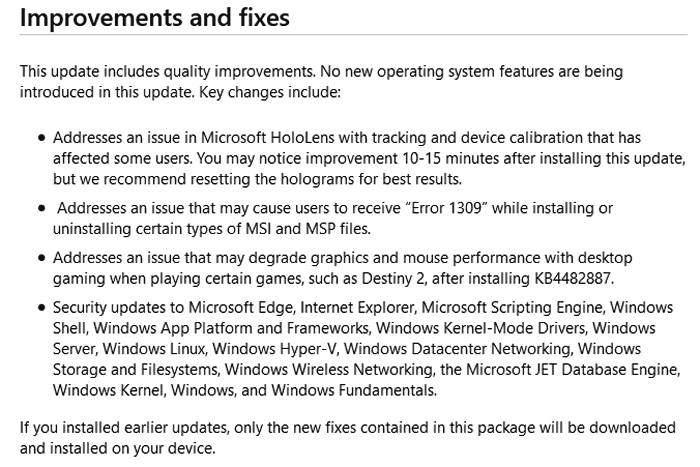Click the words "Microsoft HoloLens"

coord(267,138)
